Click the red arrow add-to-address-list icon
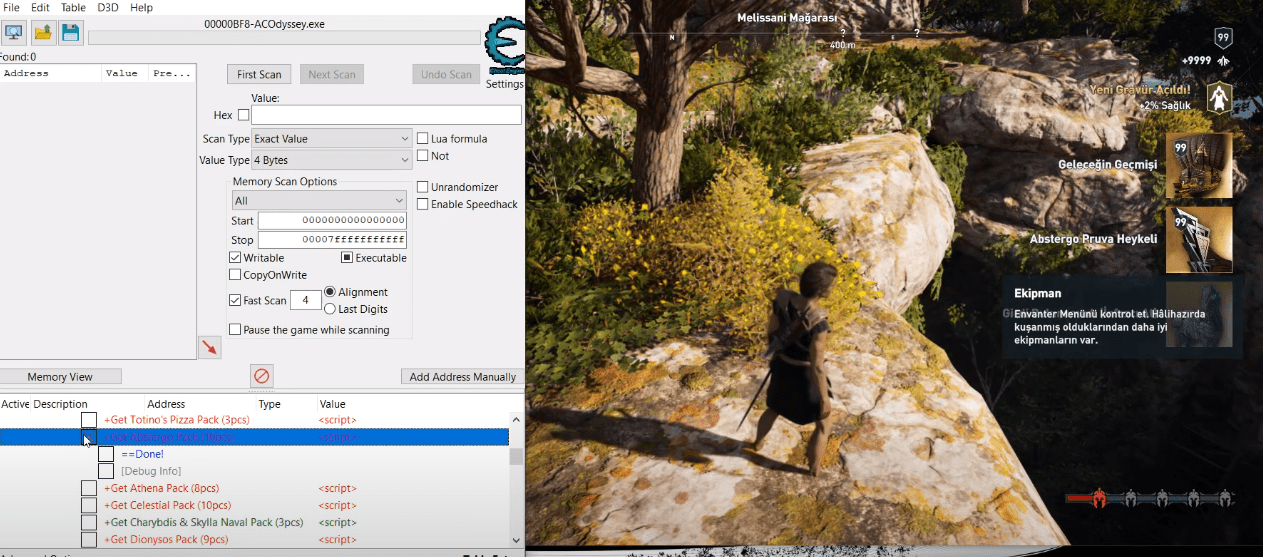 [209, 347]
